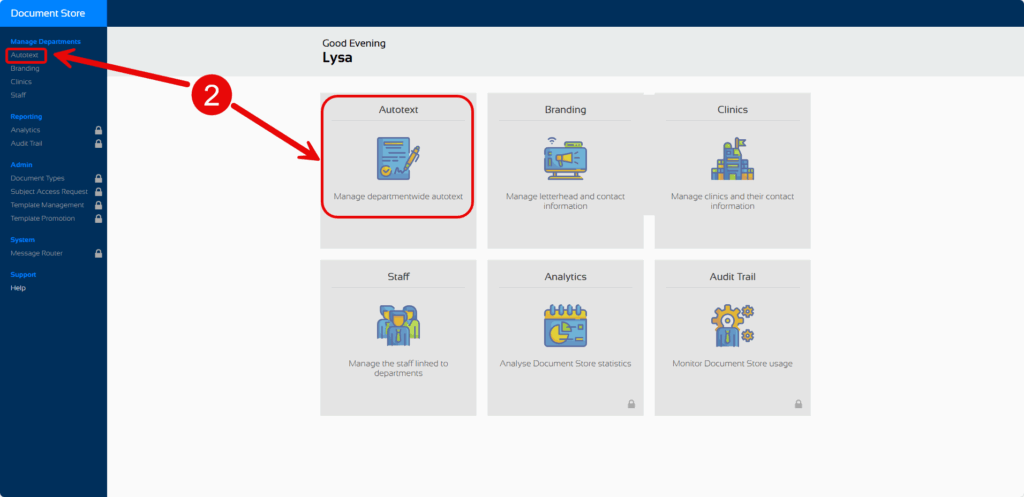The image size is (1024, 497).
Task: Click lock icon beside Analytics in sidebar
Action: pos(99,130)
